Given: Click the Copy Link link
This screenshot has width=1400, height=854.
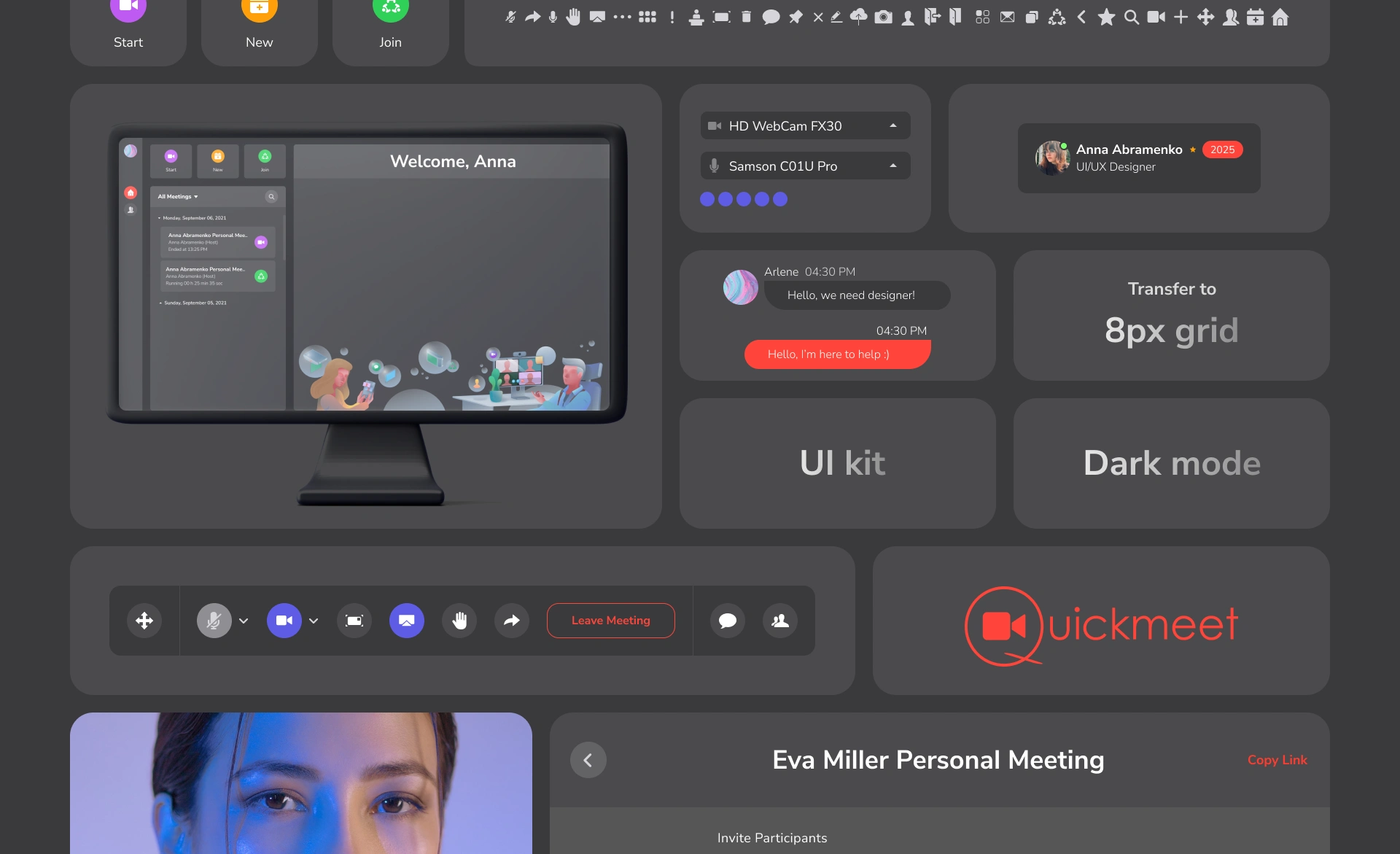Looking at the screenshot, I should point(1277,760).
